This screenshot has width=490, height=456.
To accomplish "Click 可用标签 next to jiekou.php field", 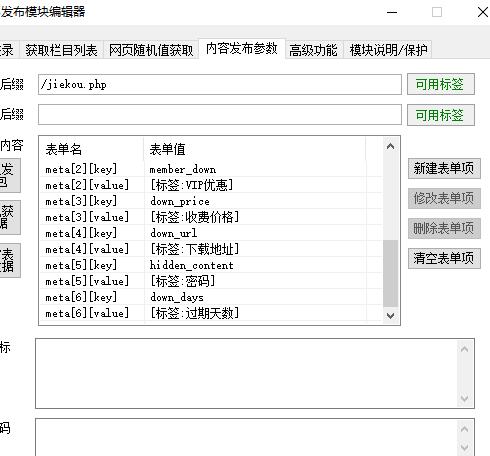I will (441, 84).
